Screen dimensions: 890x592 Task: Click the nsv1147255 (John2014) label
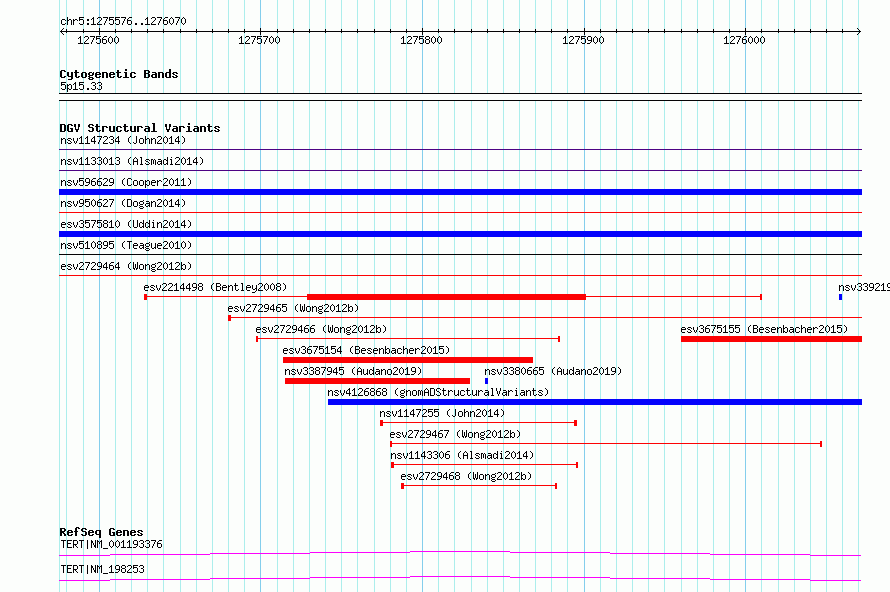coord(442,413)
